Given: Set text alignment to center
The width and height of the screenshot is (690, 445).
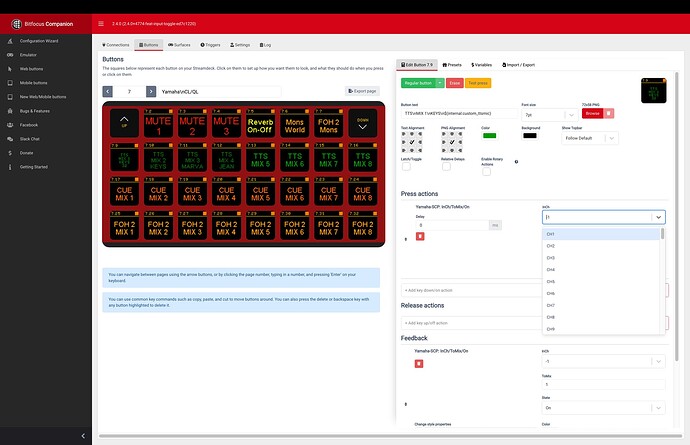Looking at the screenshot, I should tap(412, 142).
